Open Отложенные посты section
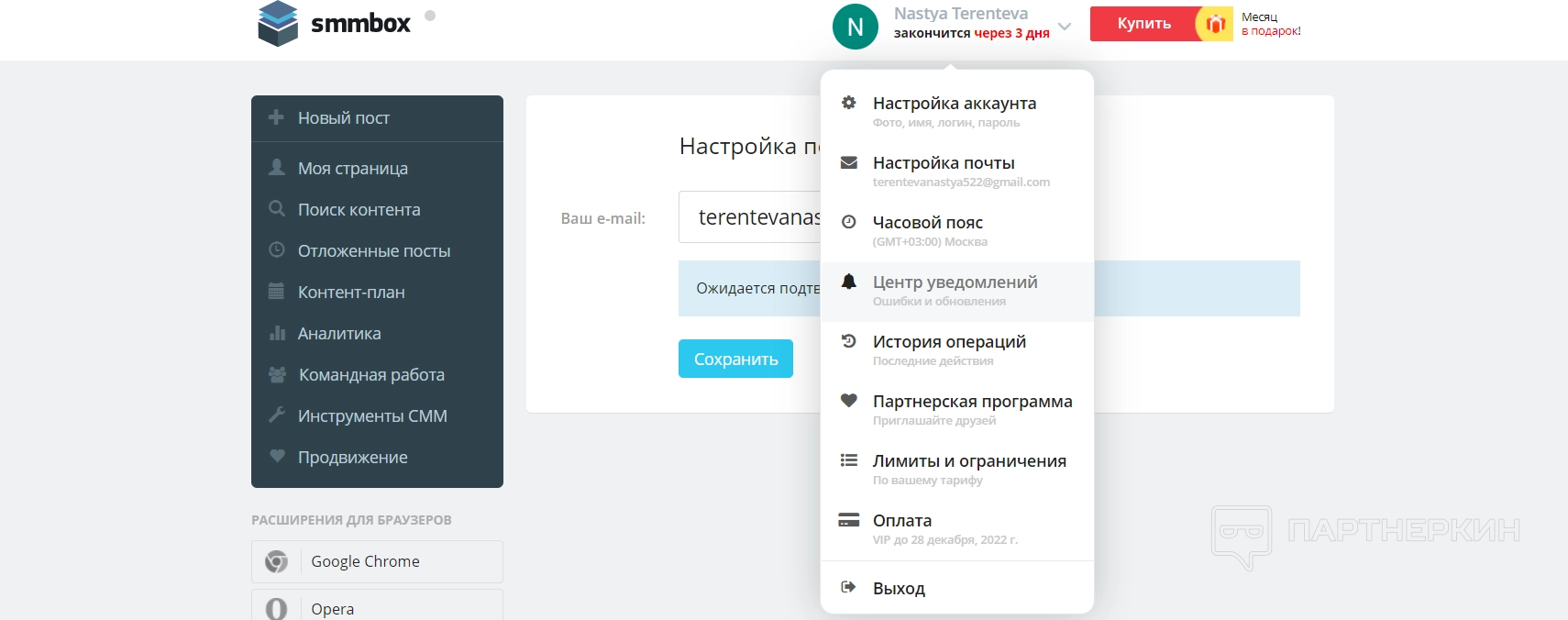This screenshot has width=1568, height=620. coord(377,250)
